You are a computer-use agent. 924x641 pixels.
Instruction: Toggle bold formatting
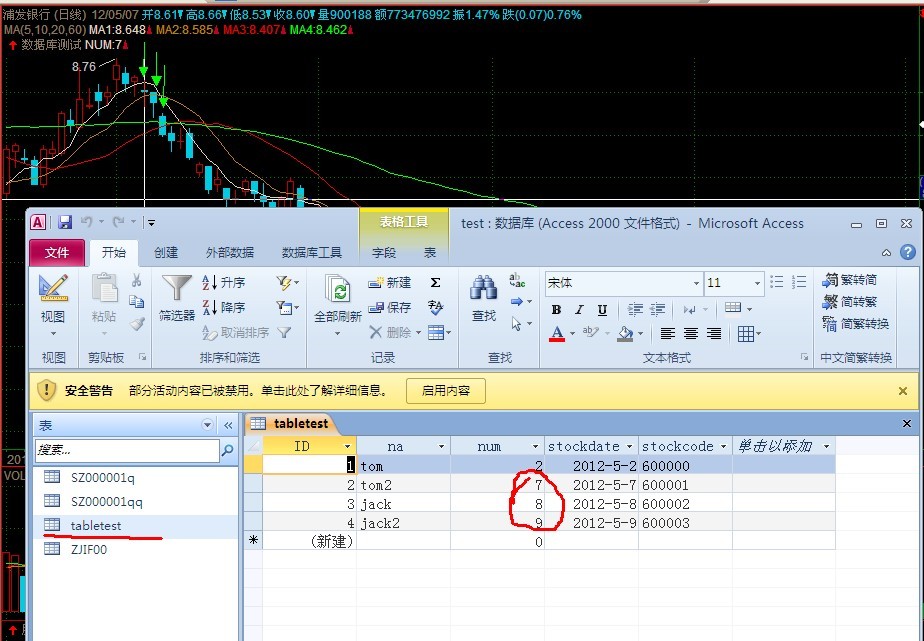click(x=556, y=309)
